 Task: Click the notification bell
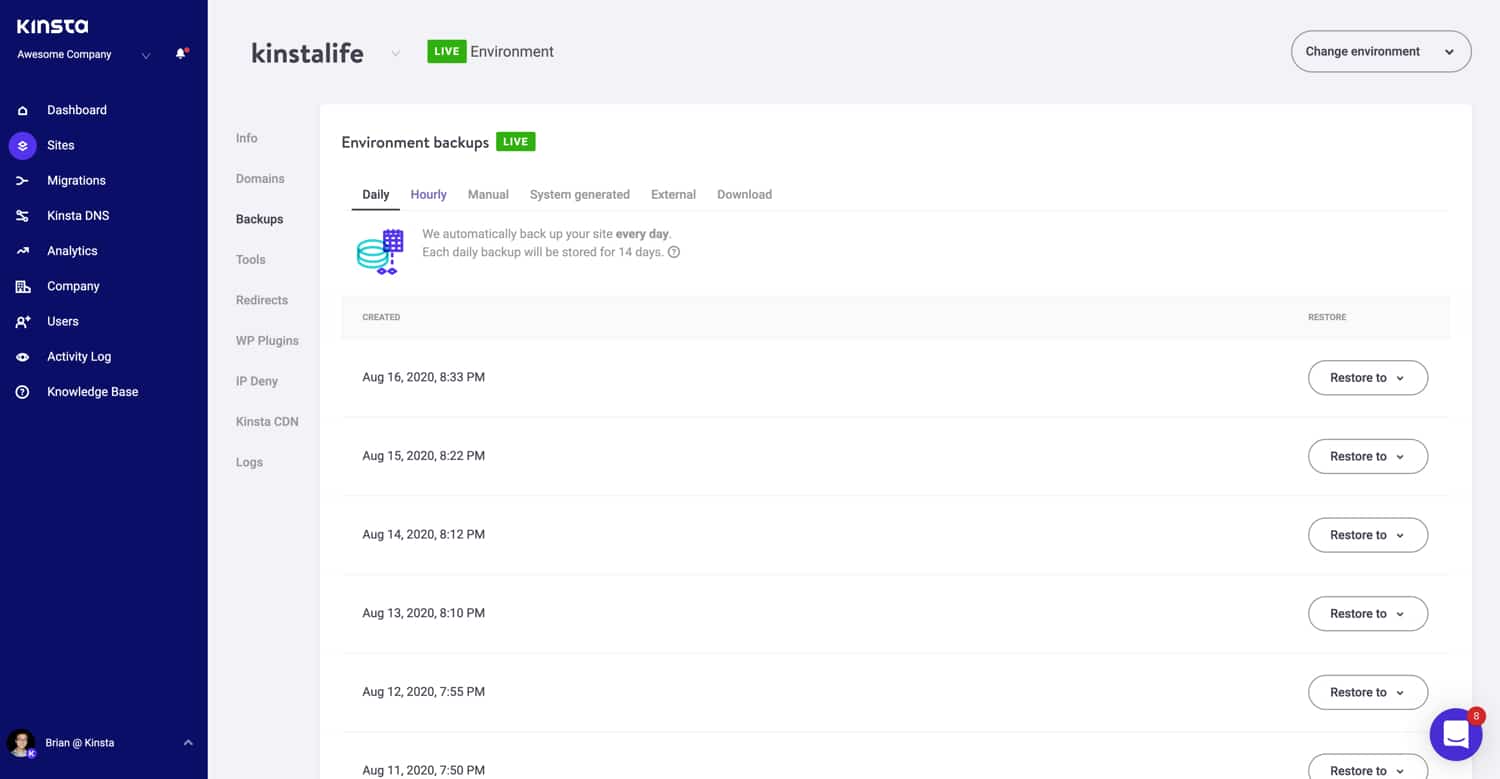point(181,53)
